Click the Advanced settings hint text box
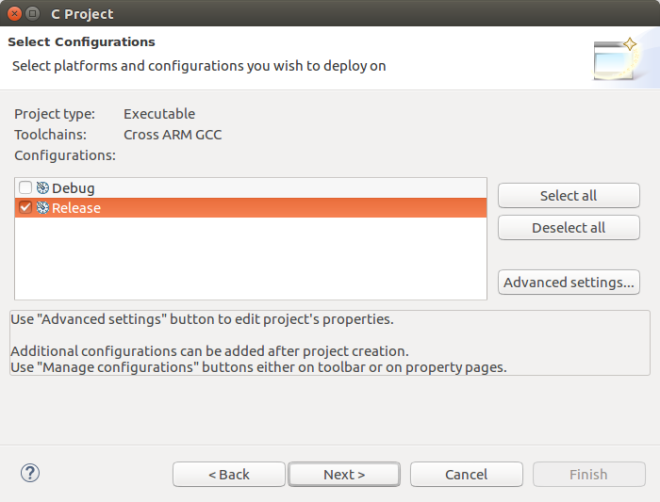 [330, 343]
